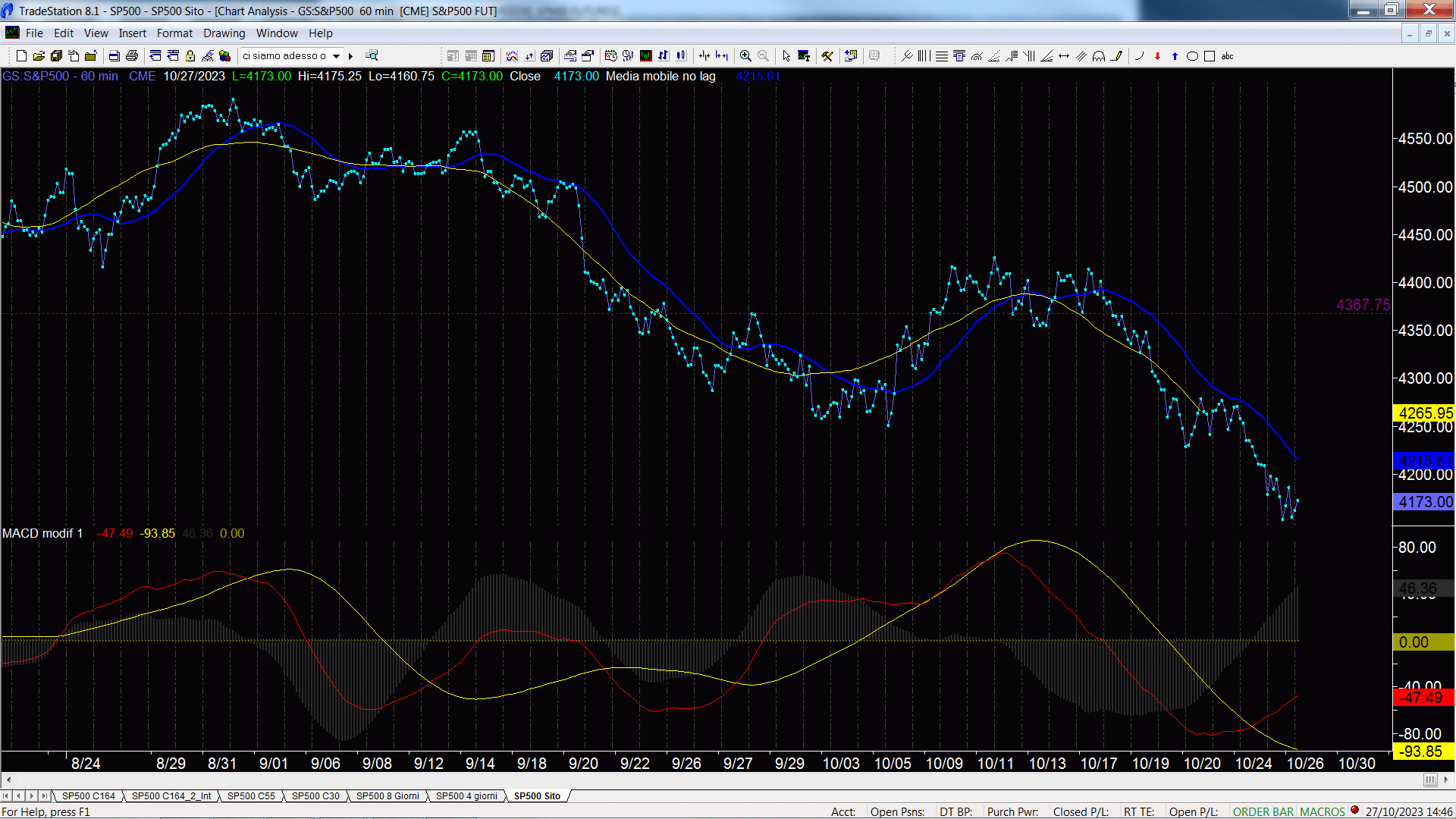This screenshot has height=819, width=1456.
Task: Select the parallel channel lines tool
Action: click(x=1081, y=56)
